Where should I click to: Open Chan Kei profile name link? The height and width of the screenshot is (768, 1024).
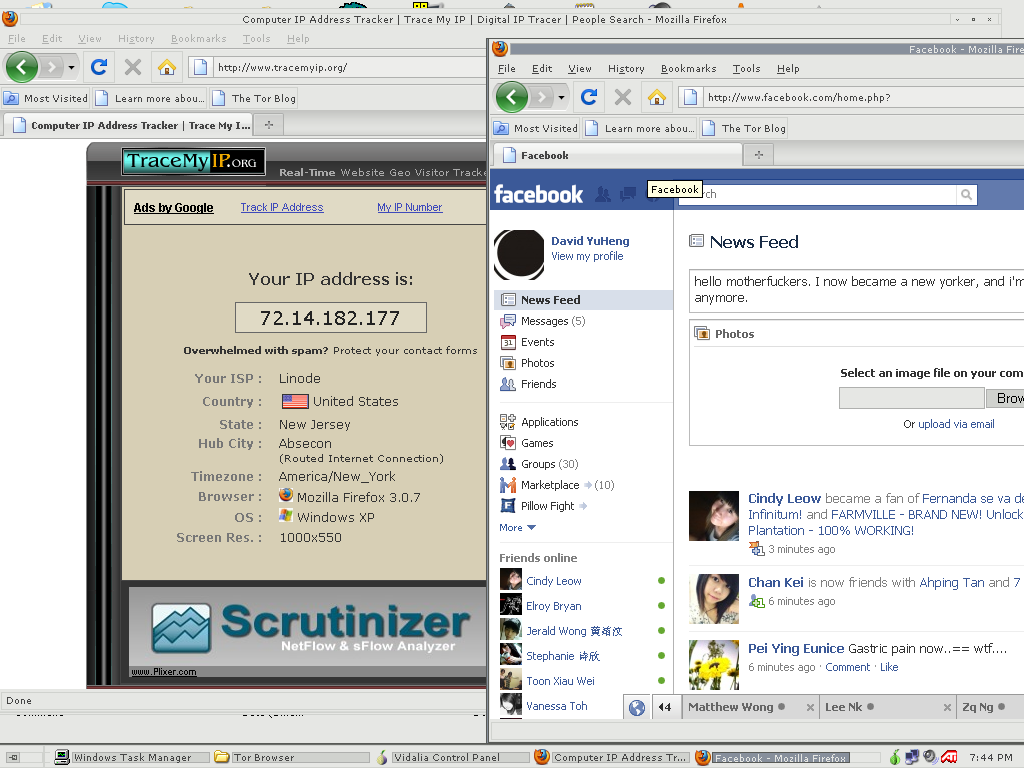pos(775,582)
